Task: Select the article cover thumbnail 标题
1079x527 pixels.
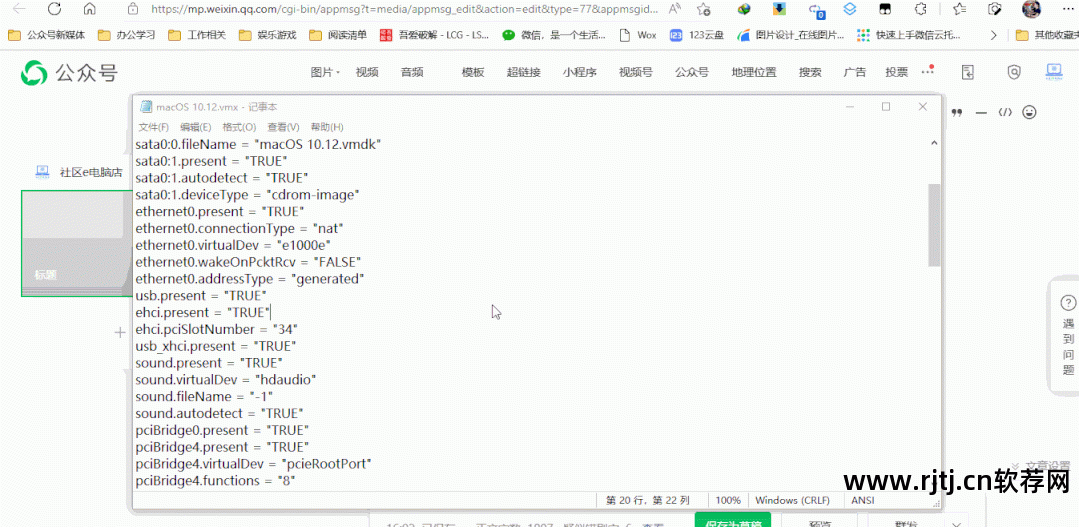Action: click(x=76, y=243)
